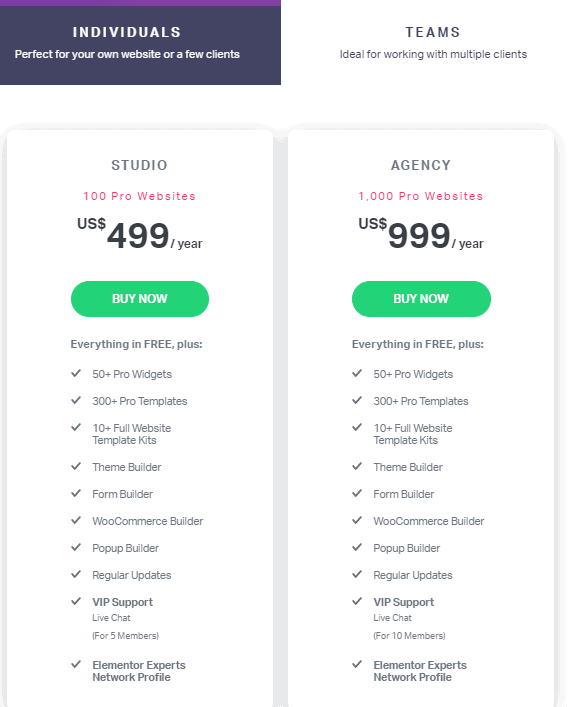Screen dimensions: 578x707
Task: Click checkmark beside Studio 50+ Pro Widgets
Action: coord(76,373)
